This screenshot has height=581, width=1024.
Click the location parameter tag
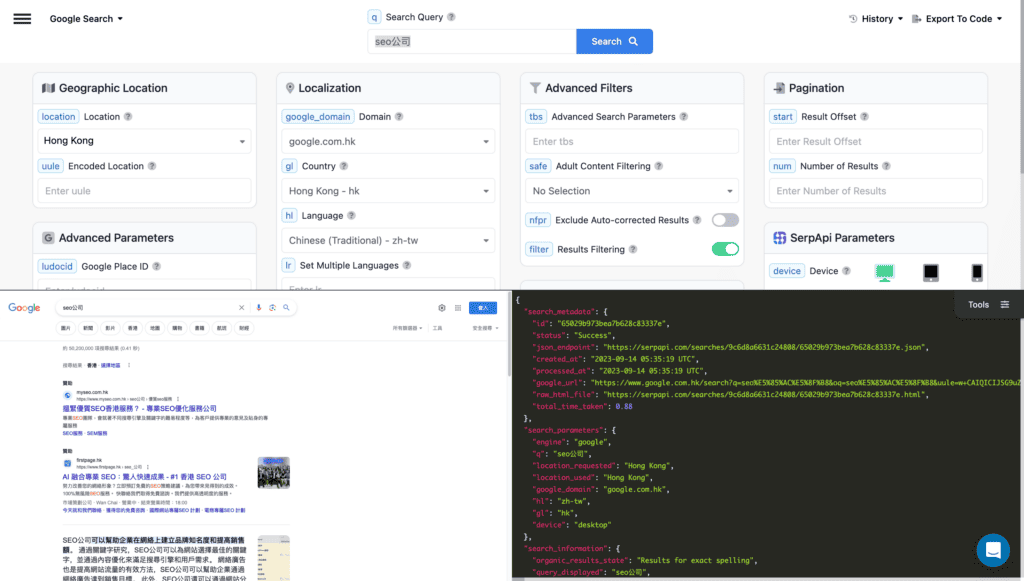coord(58,116)
